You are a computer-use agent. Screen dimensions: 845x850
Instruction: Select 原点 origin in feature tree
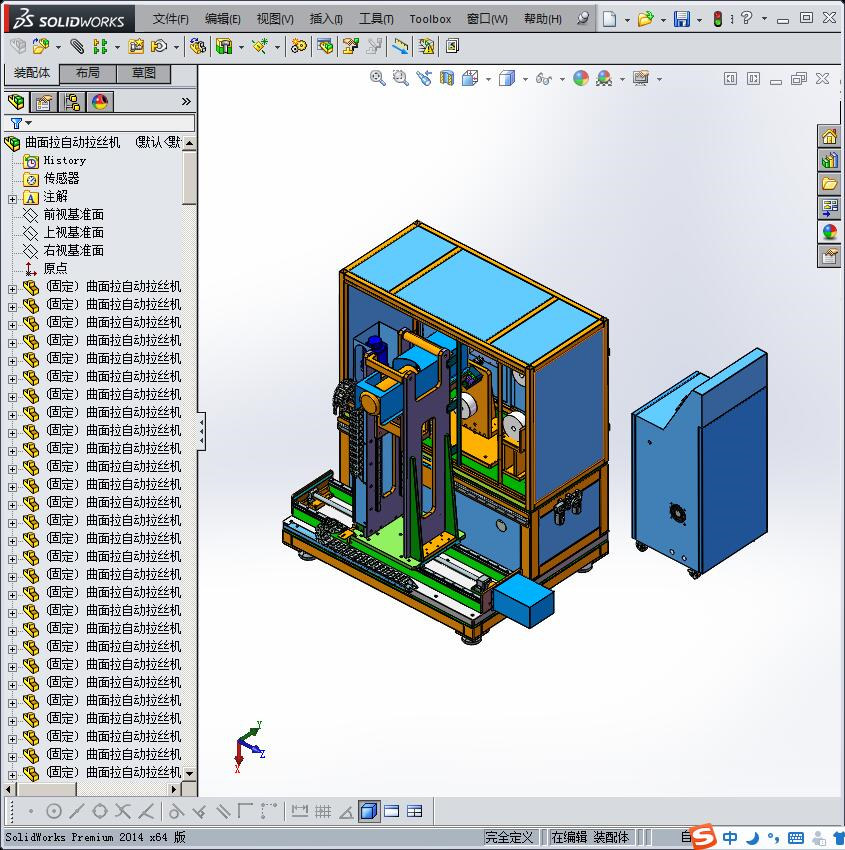tap(55, 268)
